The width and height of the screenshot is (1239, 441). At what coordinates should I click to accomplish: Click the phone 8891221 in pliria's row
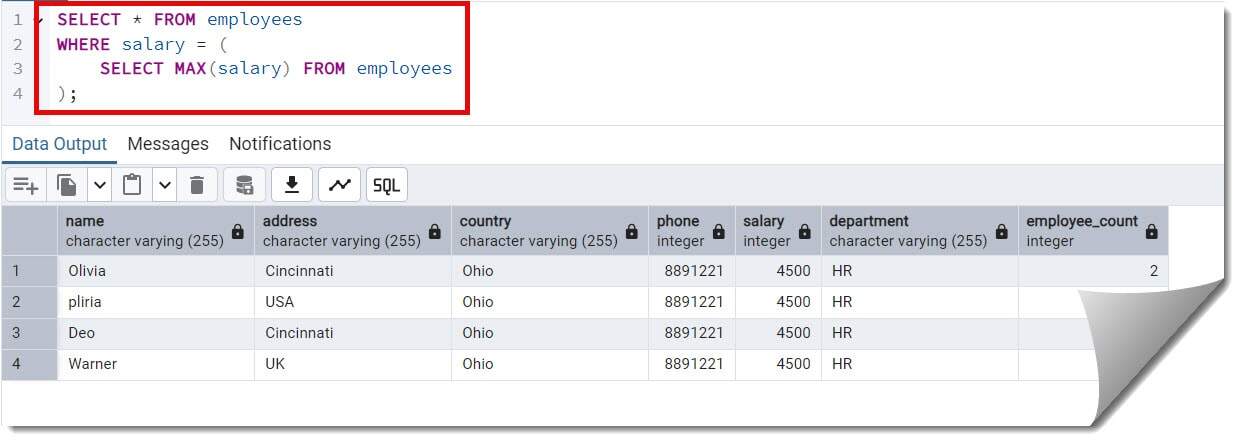pos(692,302)
